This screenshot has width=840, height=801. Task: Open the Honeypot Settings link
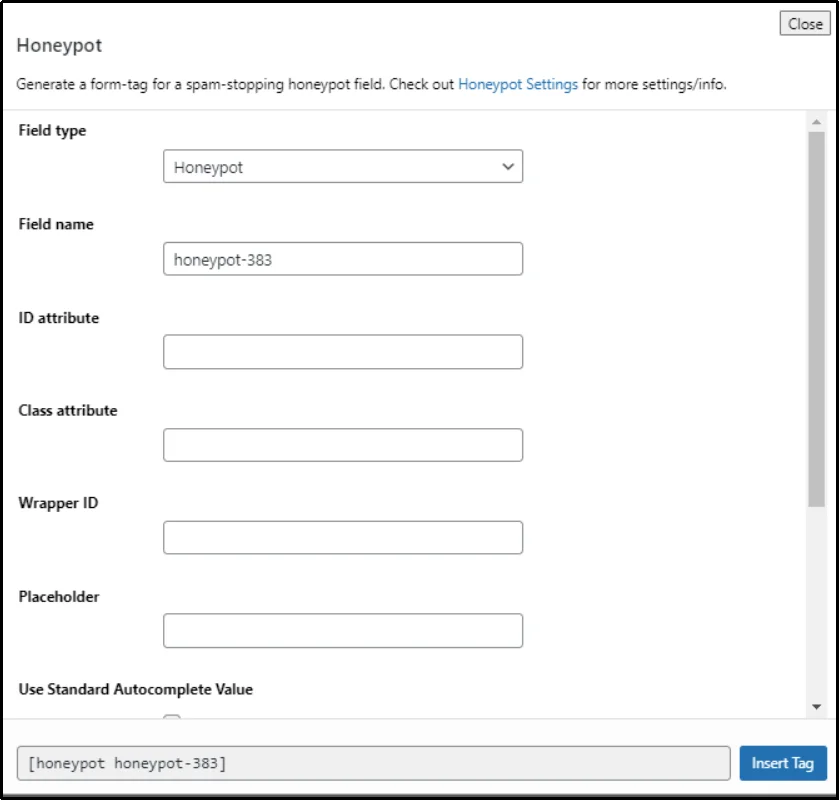[x=518, y=85]
